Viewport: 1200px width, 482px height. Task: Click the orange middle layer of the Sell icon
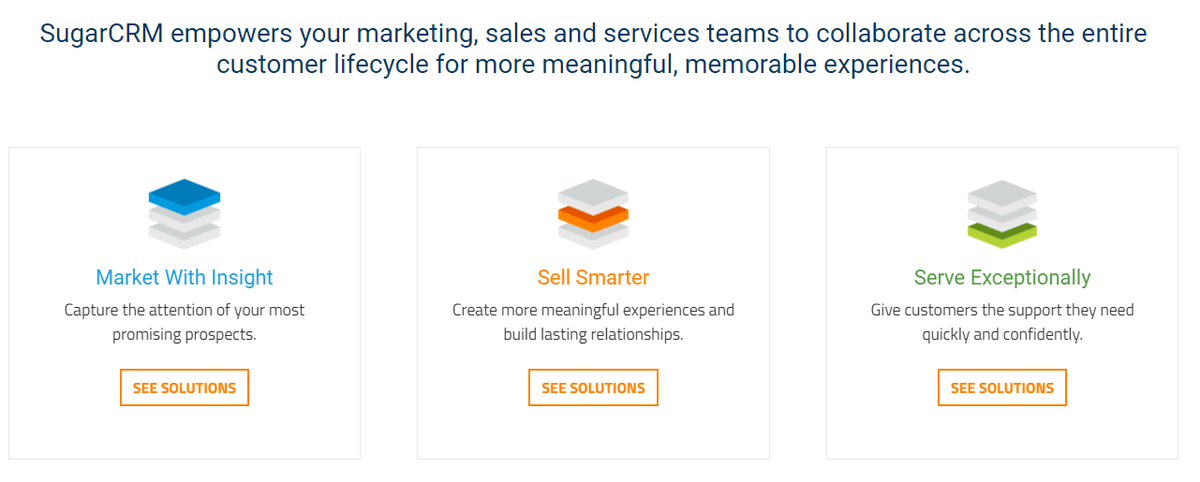pos(593,216)
